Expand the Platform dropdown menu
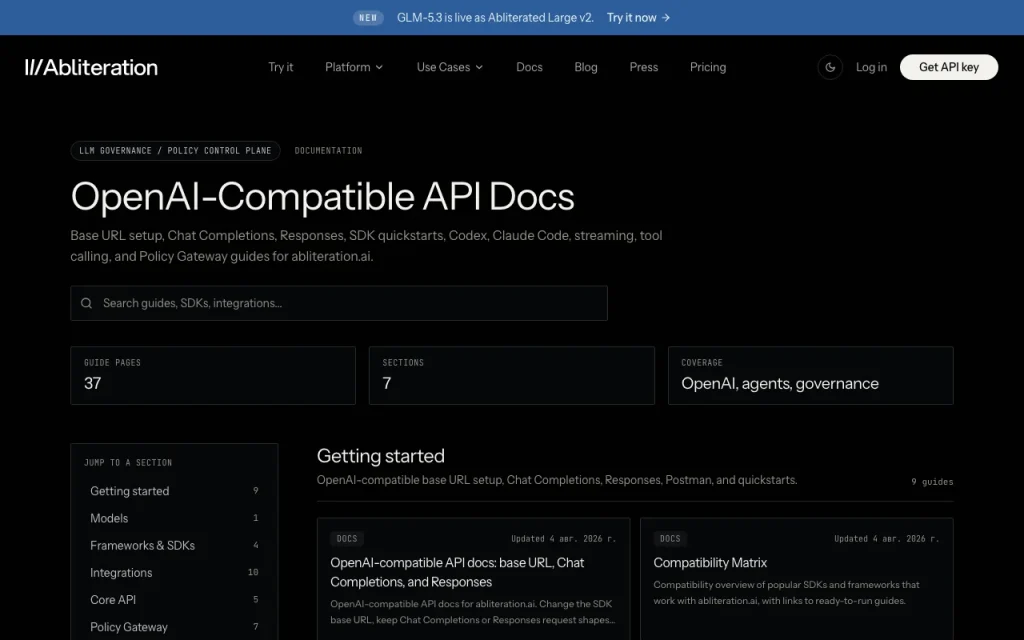 [354, 67]
